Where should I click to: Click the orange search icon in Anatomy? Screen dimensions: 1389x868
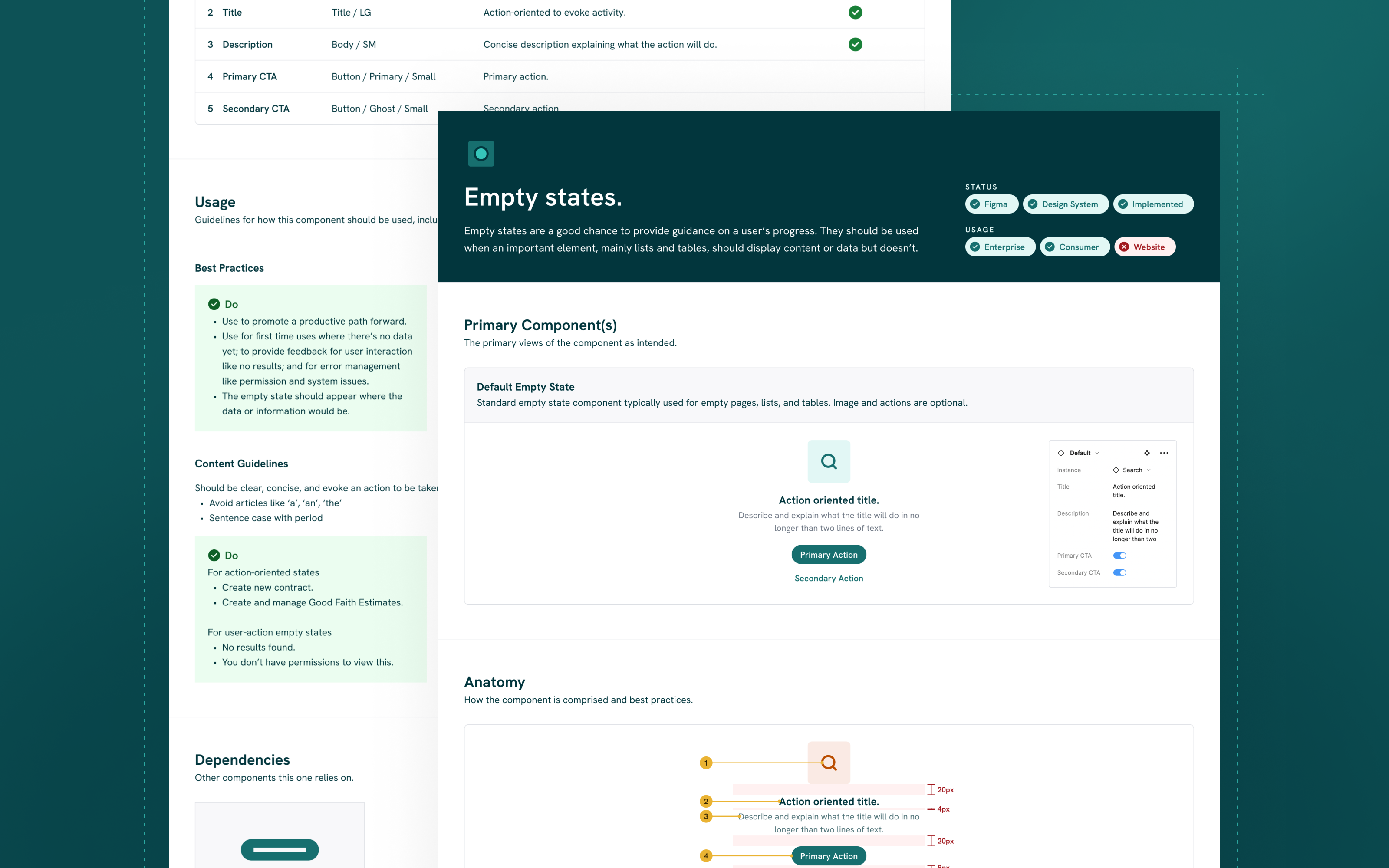click(x=828, y=763)
